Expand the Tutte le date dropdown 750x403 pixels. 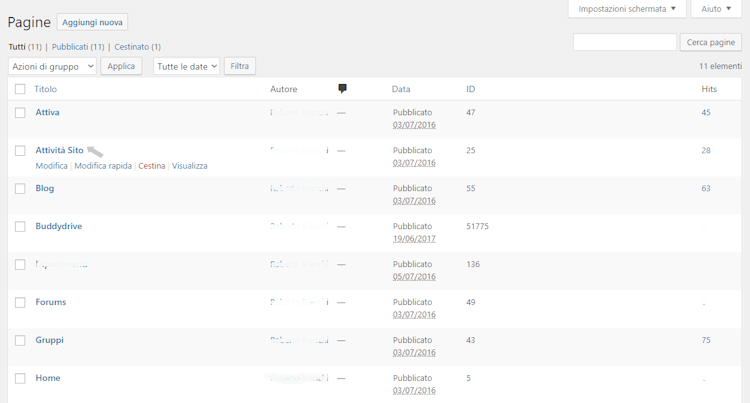[x=186, y=66]
